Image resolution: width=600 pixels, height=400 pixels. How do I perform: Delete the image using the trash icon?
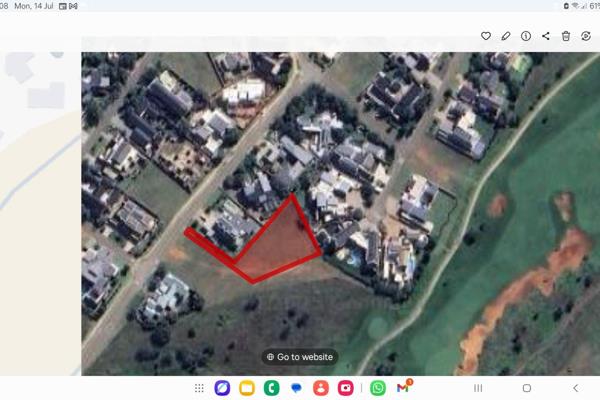(x=566, y=36)
